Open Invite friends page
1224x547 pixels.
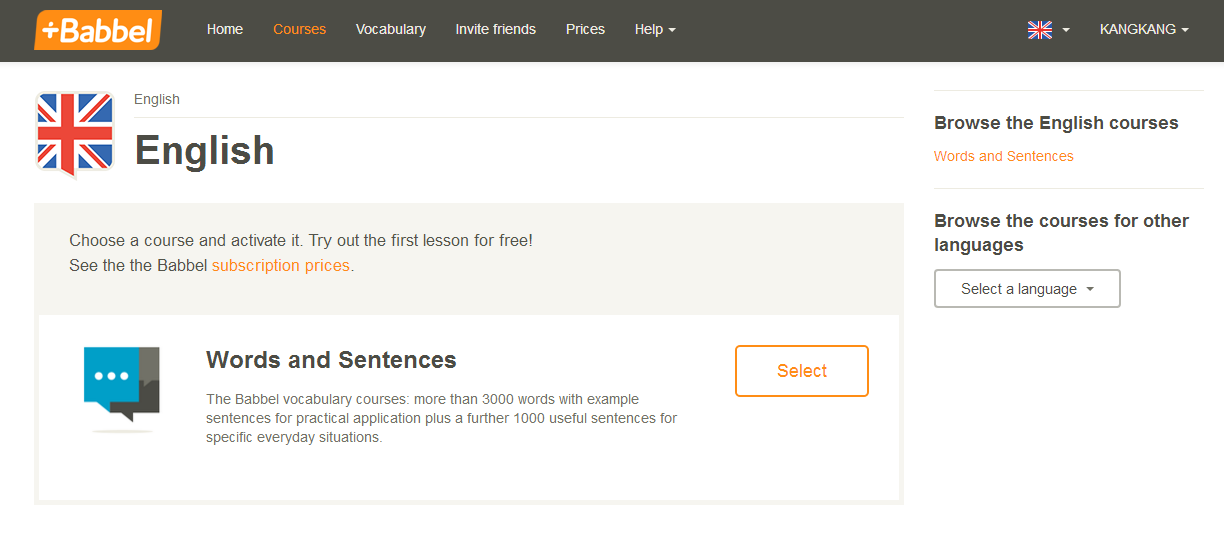(x=495, y=30)
